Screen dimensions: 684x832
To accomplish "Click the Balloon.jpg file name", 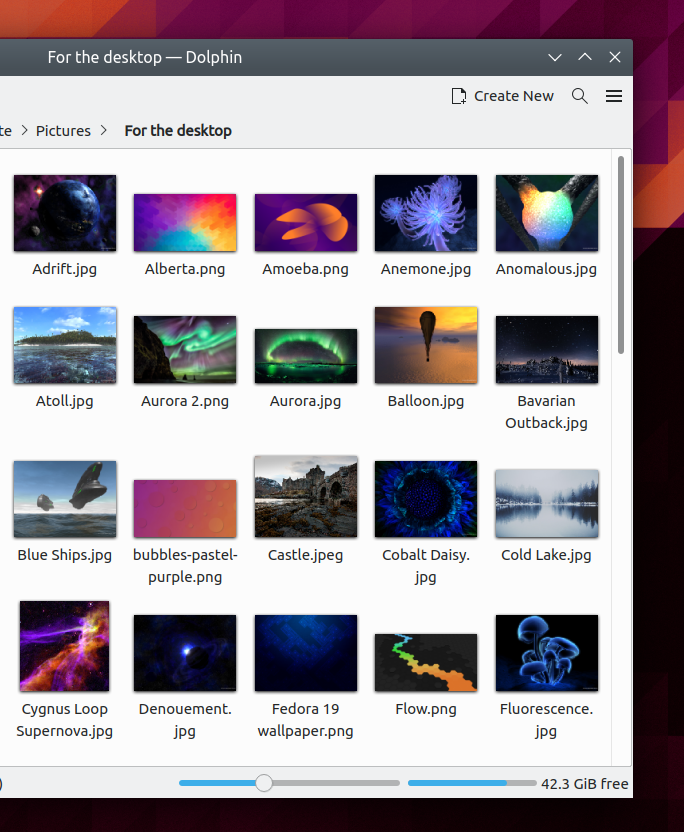I will (x=426, y=401).
